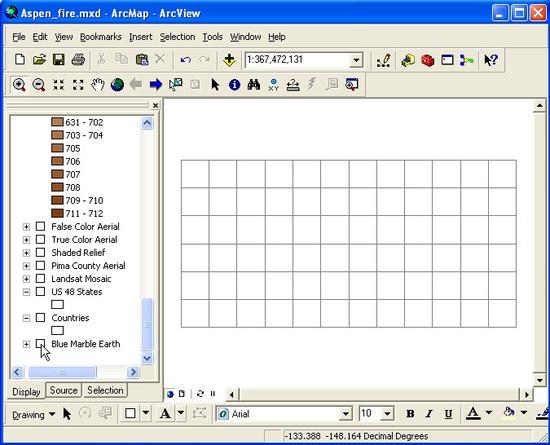Open the Bookmarks menu
The image size is (550, 445).
[x=101, y=37]
